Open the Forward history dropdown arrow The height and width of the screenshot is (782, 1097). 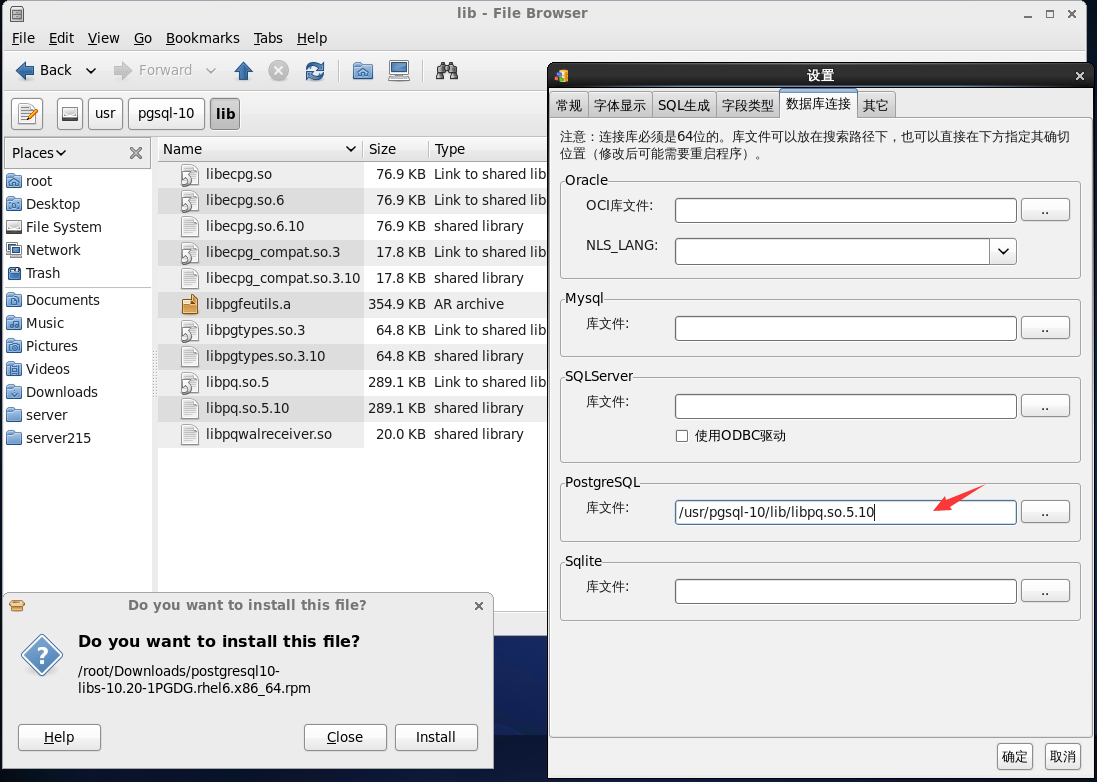pos(211,71)
